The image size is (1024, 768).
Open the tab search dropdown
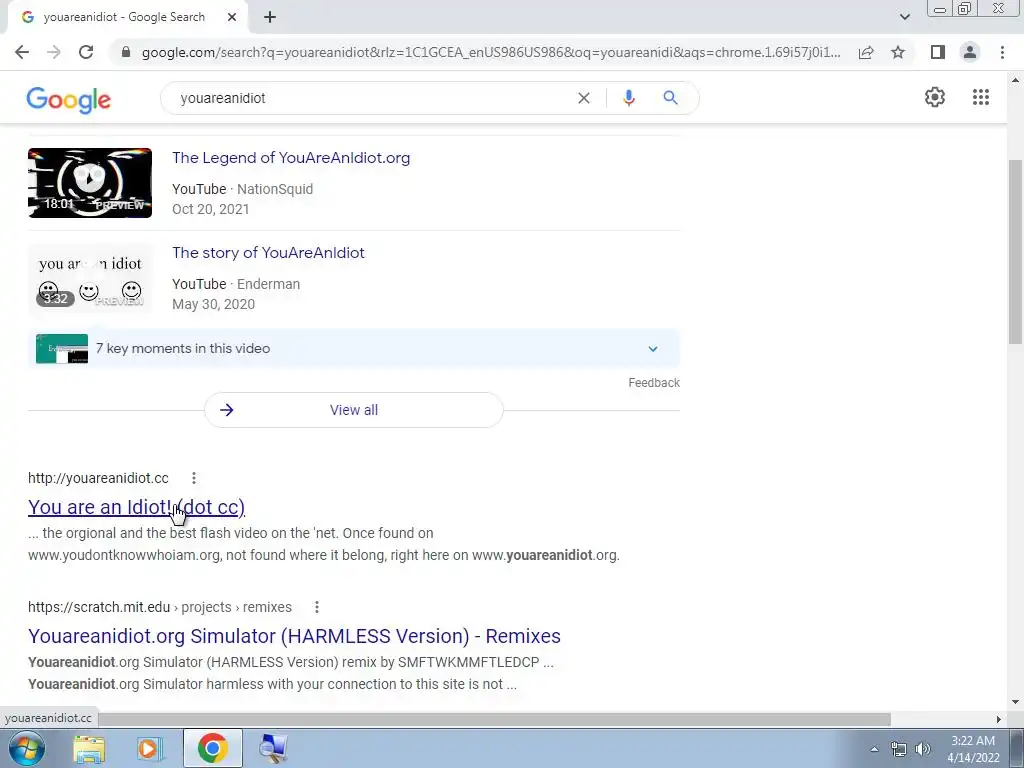(904, 17)
